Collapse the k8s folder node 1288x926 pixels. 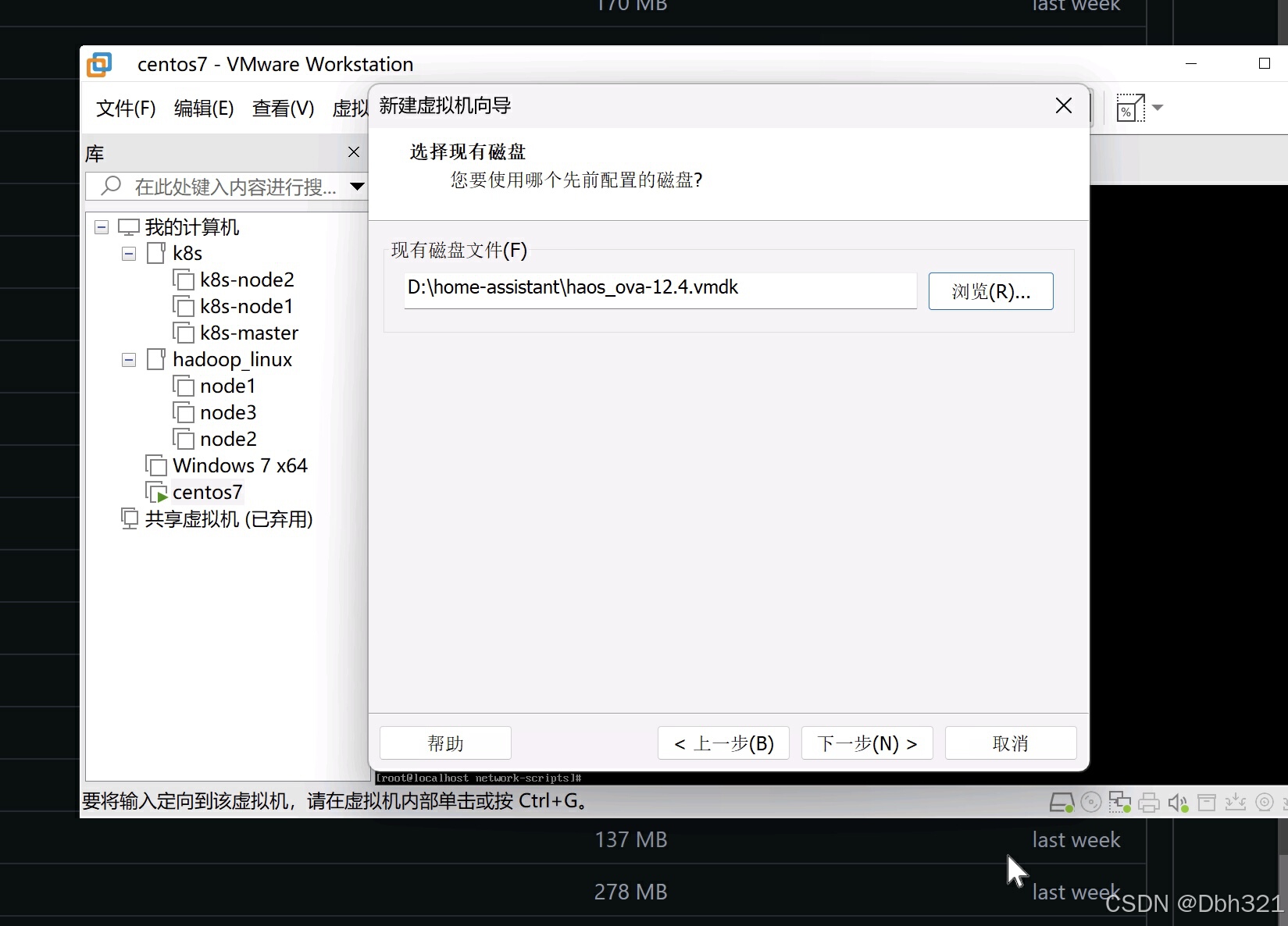coord(129,254)
